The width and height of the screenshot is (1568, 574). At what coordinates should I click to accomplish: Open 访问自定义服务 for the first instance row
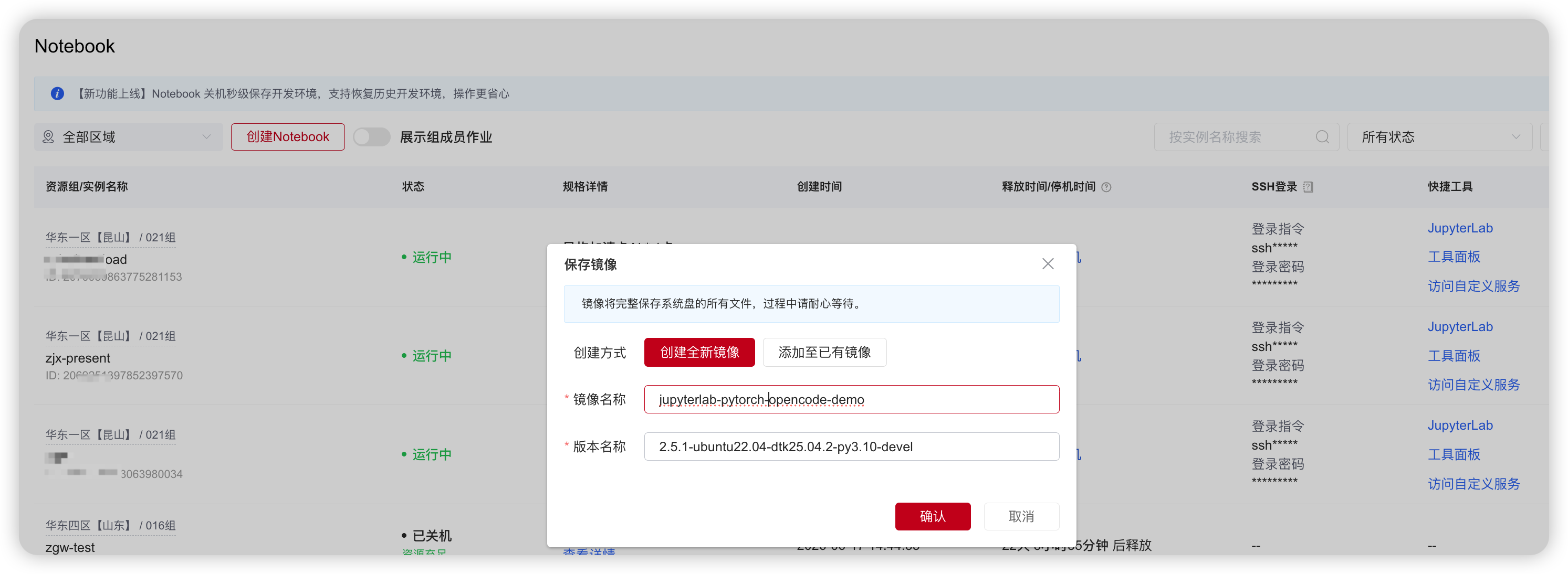pos(1473,286)
